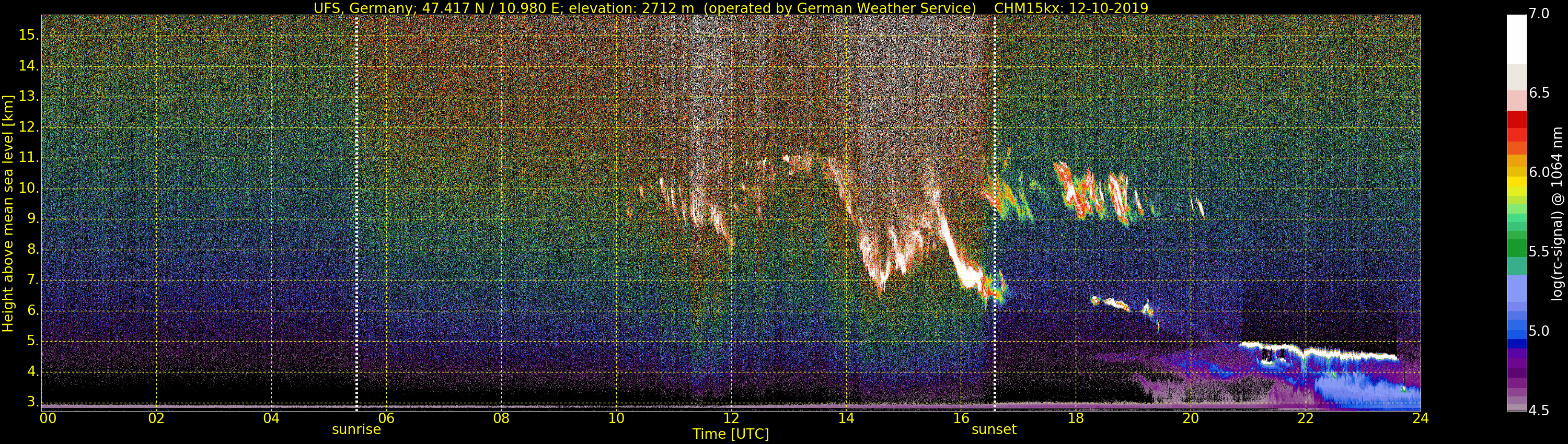Select the "CHM15kx: 12-10-2019" text in title
This screenshot has width=1568, height=444.
(x=1071, y=8)
